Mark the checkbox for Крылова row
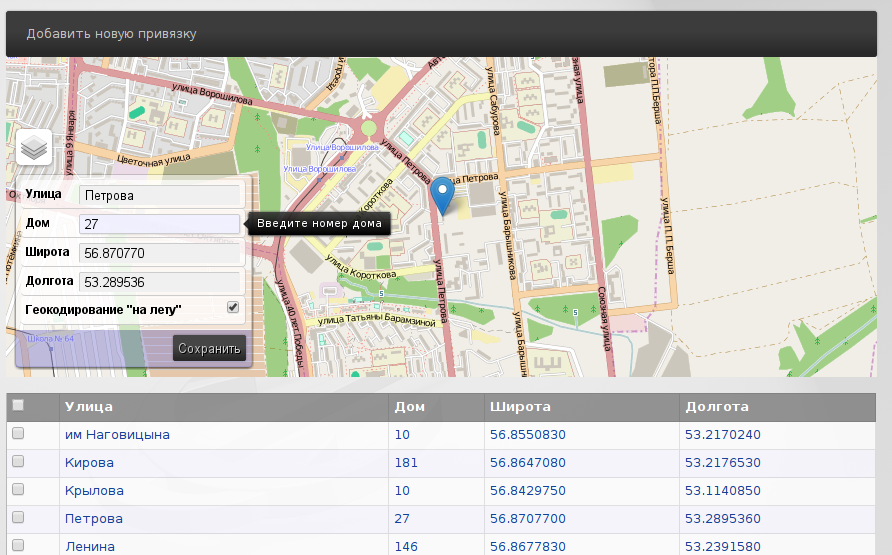The width and height of the screenshot is (892, 555). point(17,490)
